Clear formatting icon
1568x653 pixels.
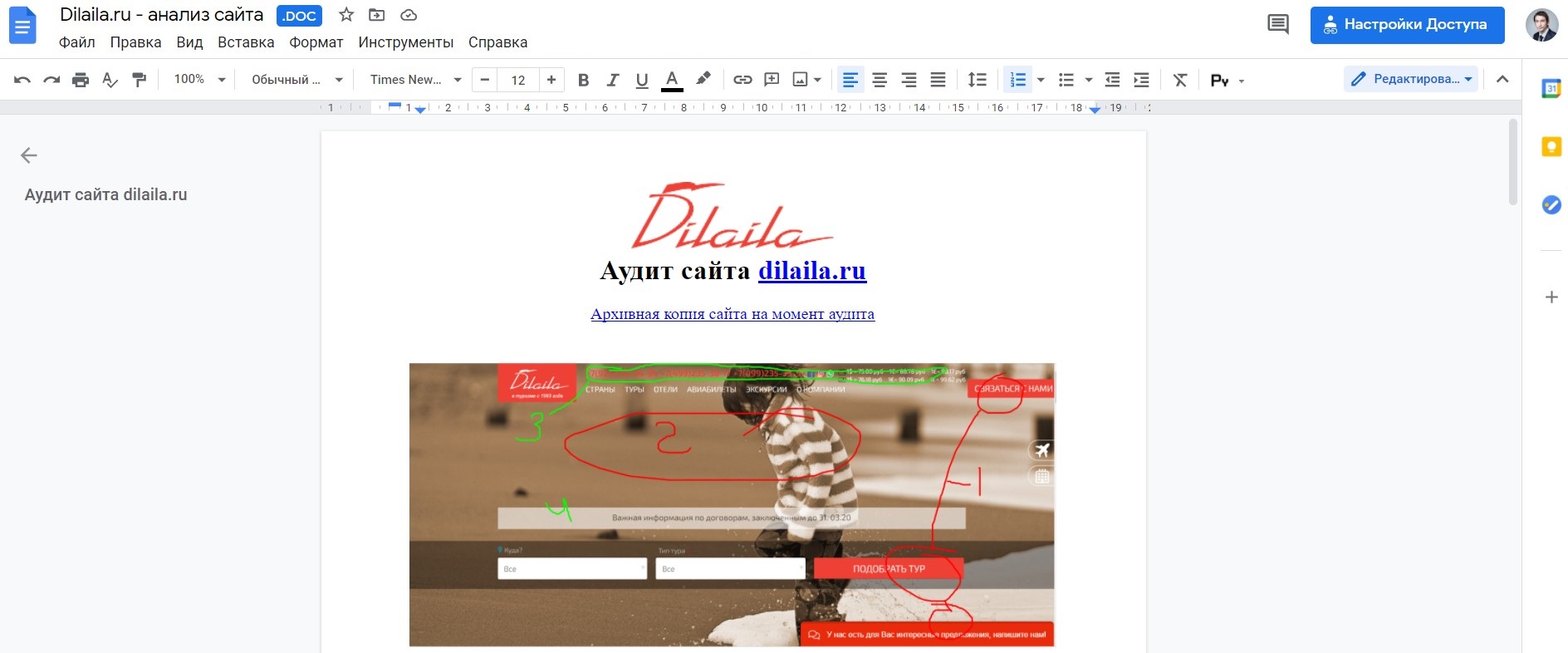[1180, 80]
